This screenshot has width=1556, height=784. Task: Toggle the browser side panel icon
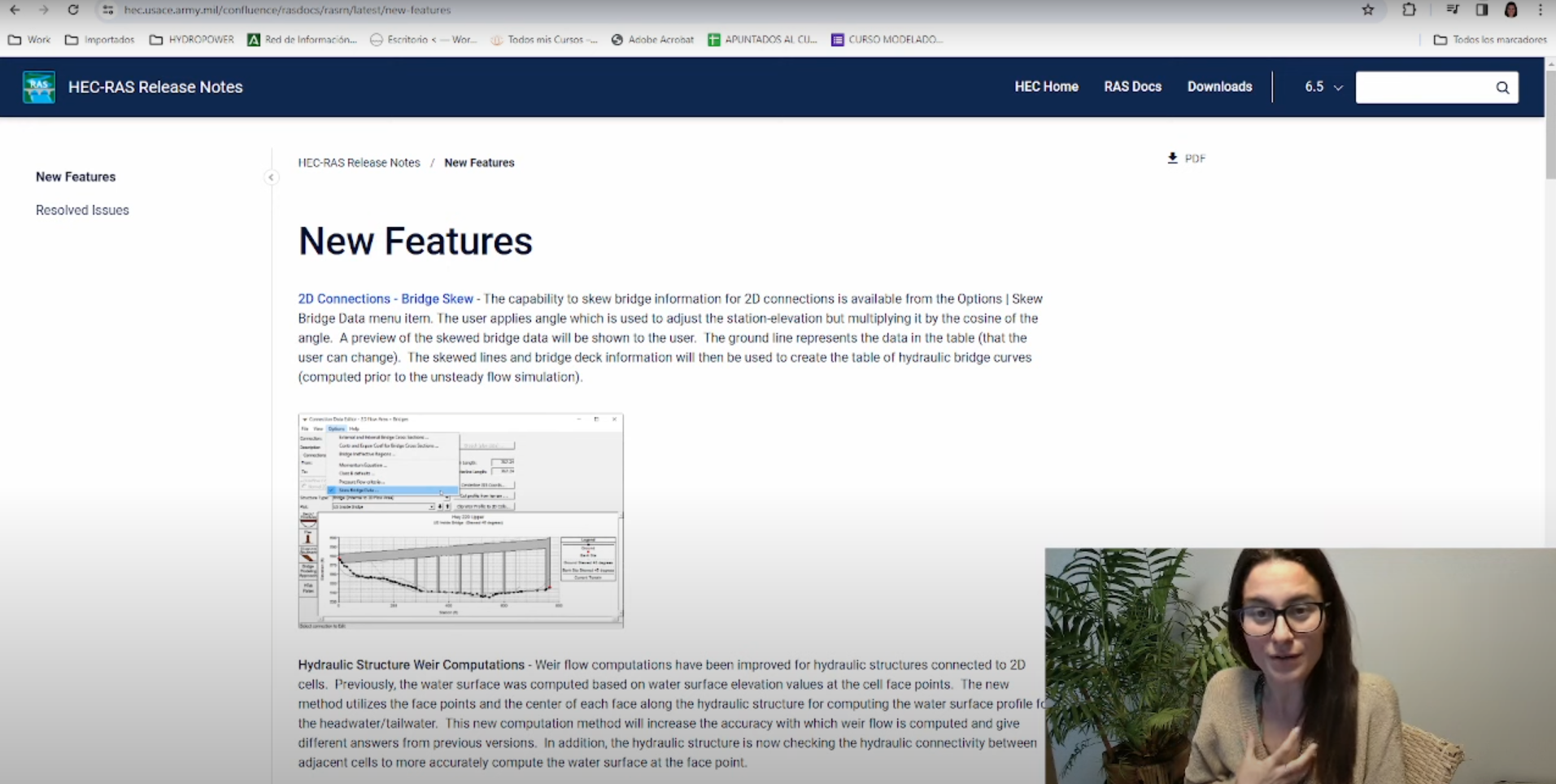(1482, 10)
